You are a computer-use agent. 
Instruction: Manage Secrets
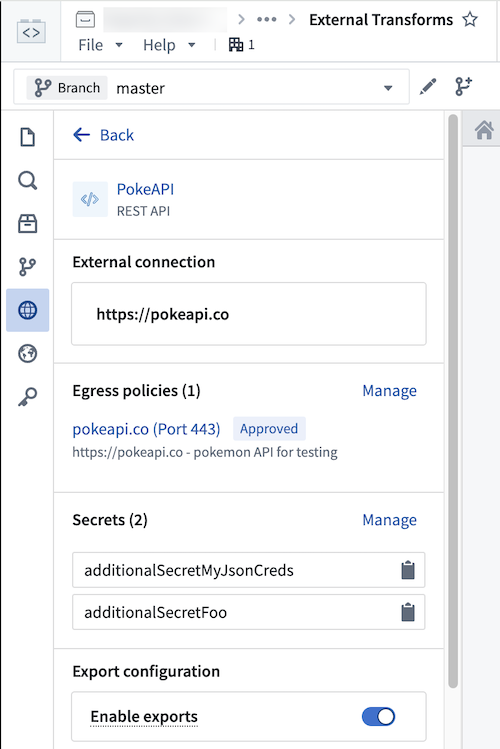pos(389,520)
